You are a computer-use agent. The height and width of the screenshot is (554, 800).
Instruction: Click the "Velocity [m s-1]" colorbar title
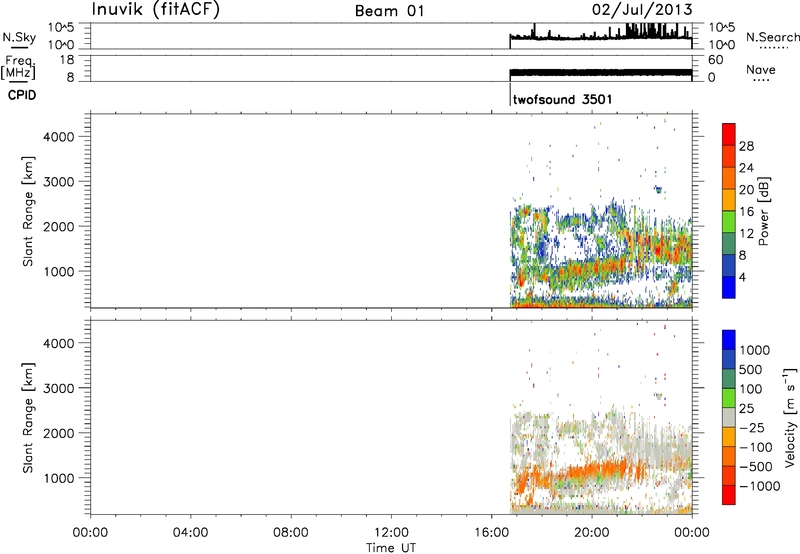[790, 417]
